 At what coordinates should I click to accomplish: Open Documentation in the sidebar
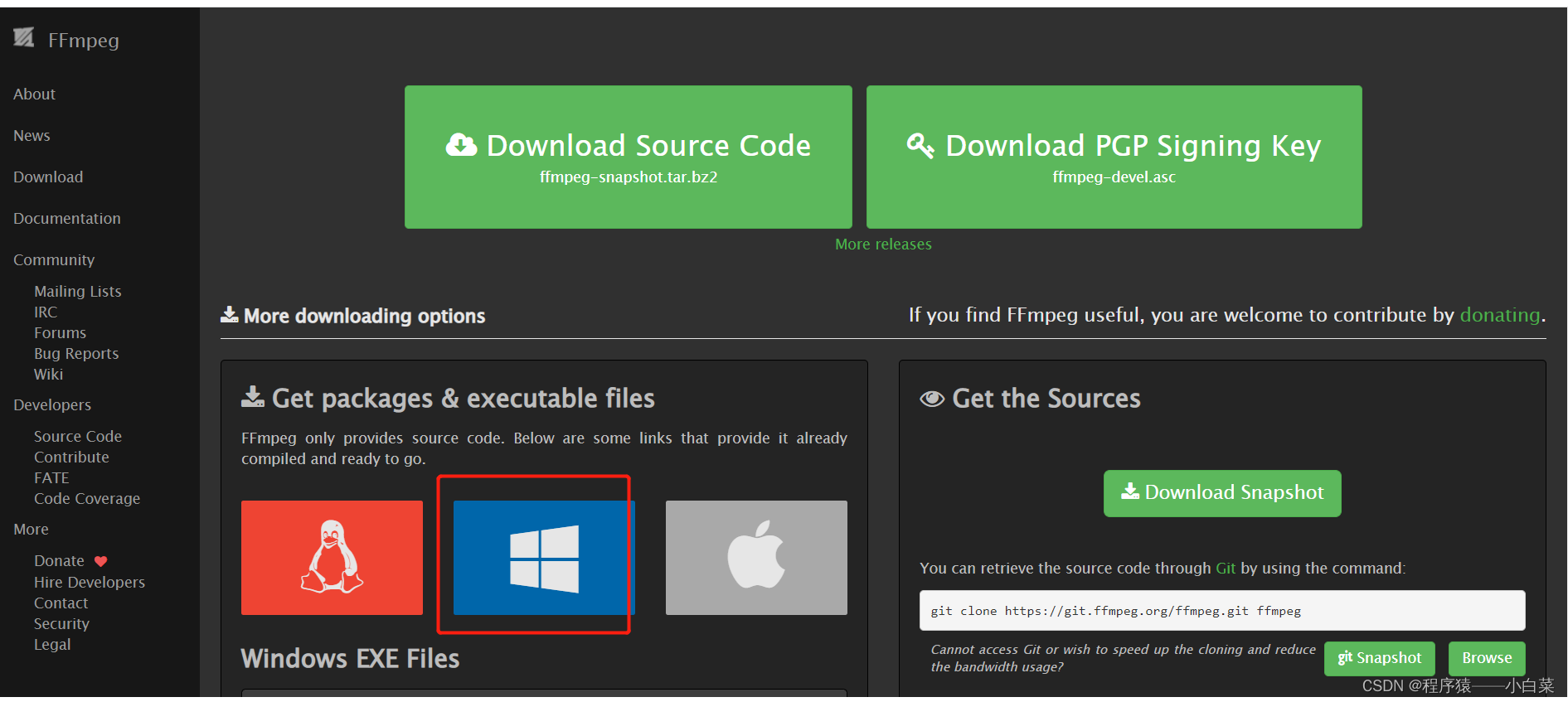[x=67, y=219]
